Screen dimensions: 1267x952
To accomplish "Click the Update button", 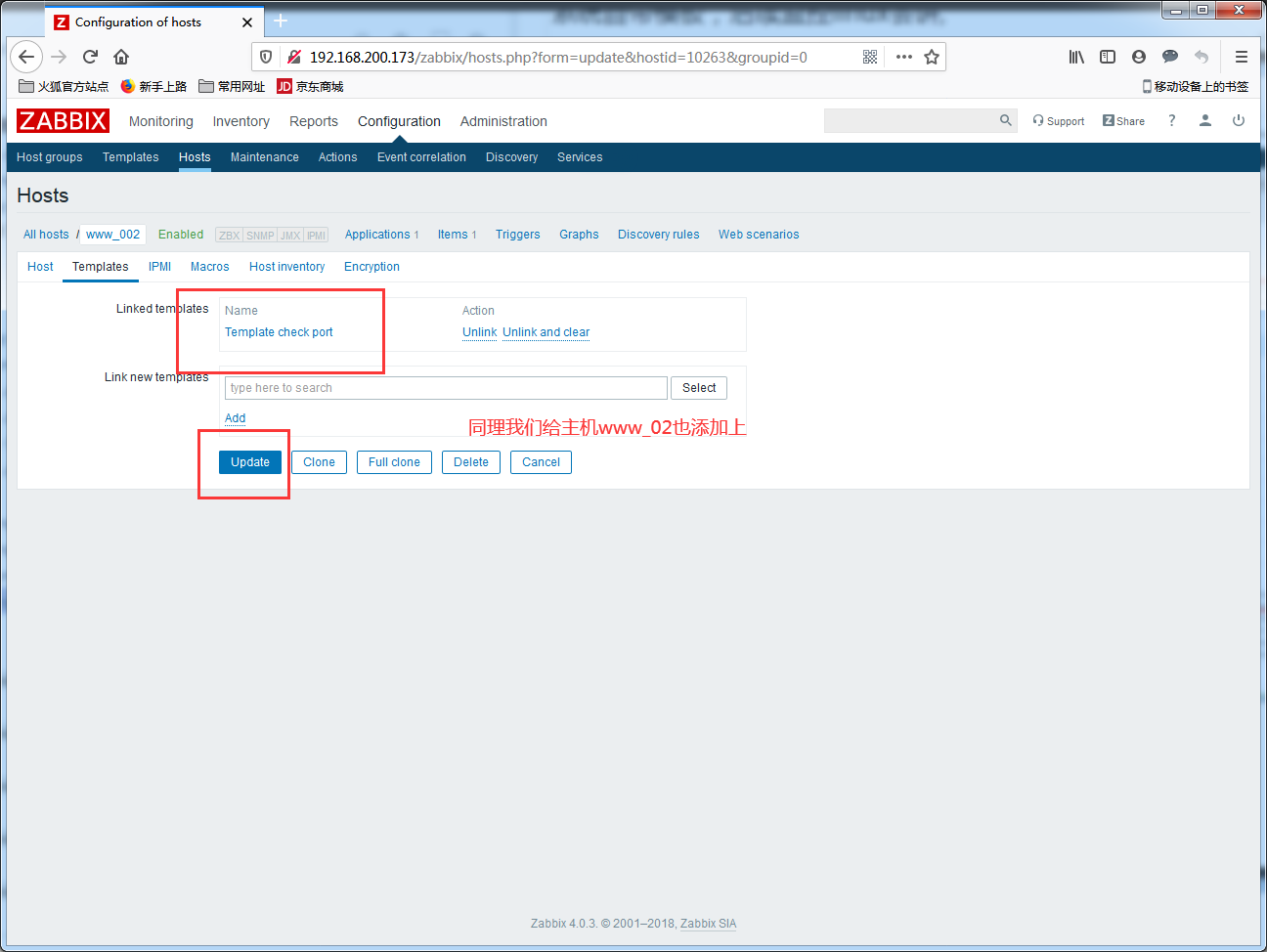I will (x=250, y=462).
